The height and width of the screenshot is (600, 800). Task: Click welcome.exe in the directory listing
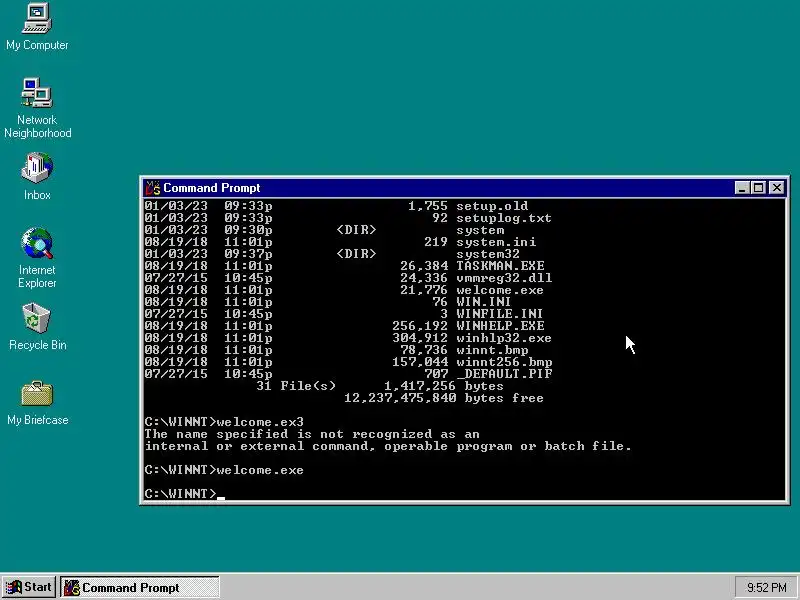coord(500,290)
